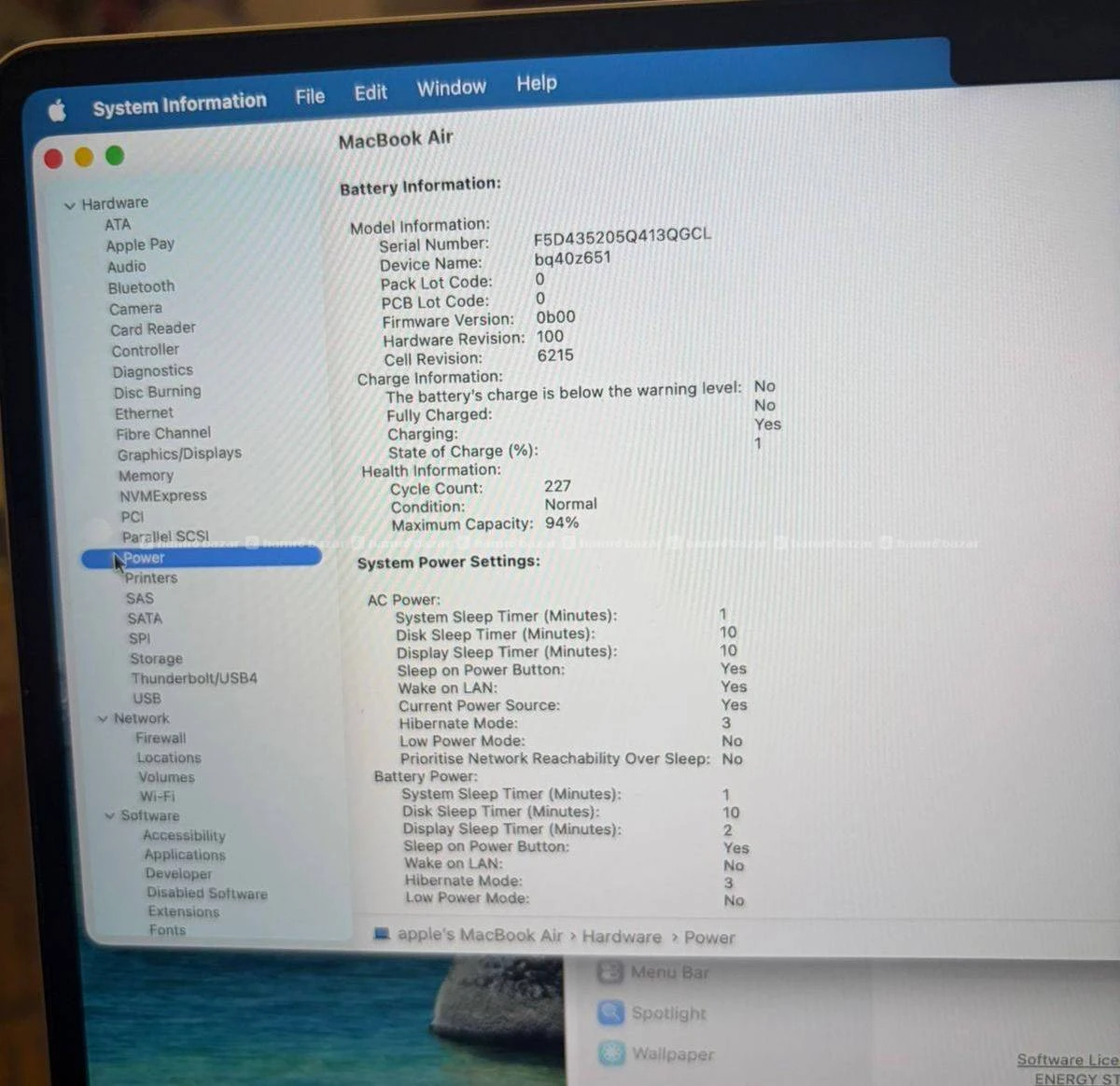This screenshot has height=1086, width=1120.
Task: Select ATA in the sidebar
Action: click(118, 224)
